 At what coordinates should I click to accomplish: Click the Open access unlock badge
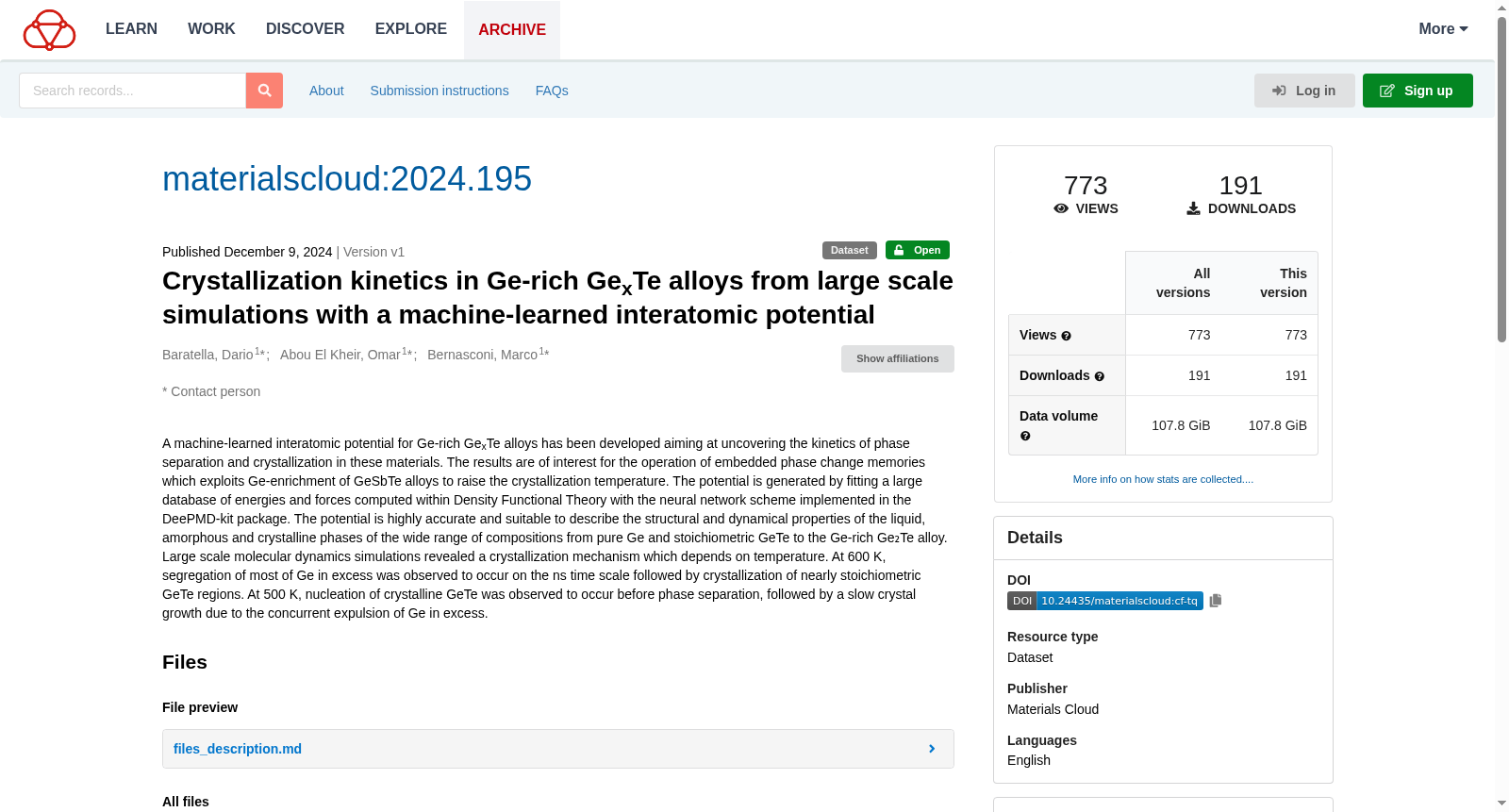[x=918, y=250]
